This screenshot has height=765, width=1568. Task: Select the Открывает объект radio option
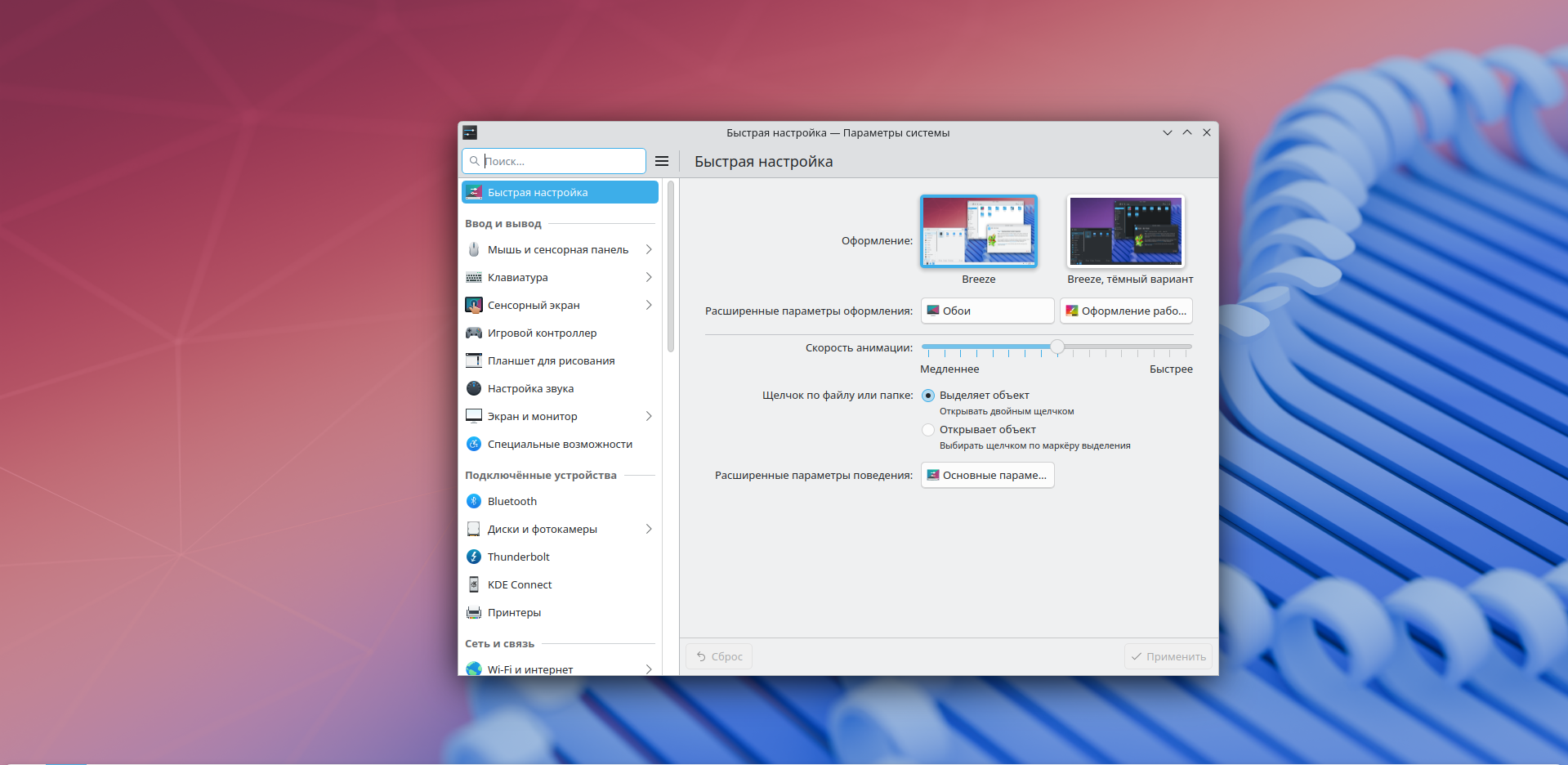[x=928, y=430]
